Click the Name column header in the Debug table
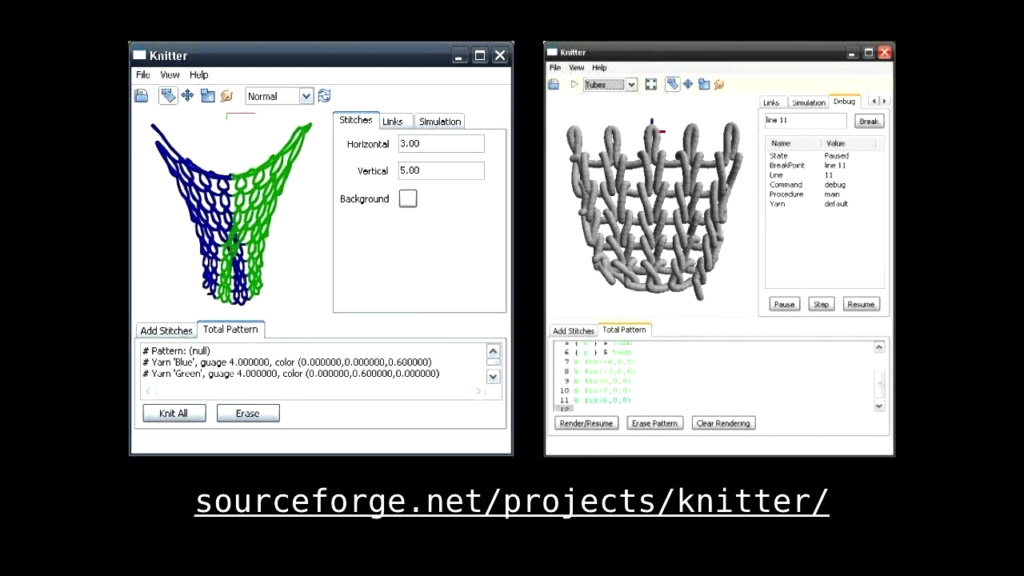Screen dimensions: 1024x576 (793, 143)
